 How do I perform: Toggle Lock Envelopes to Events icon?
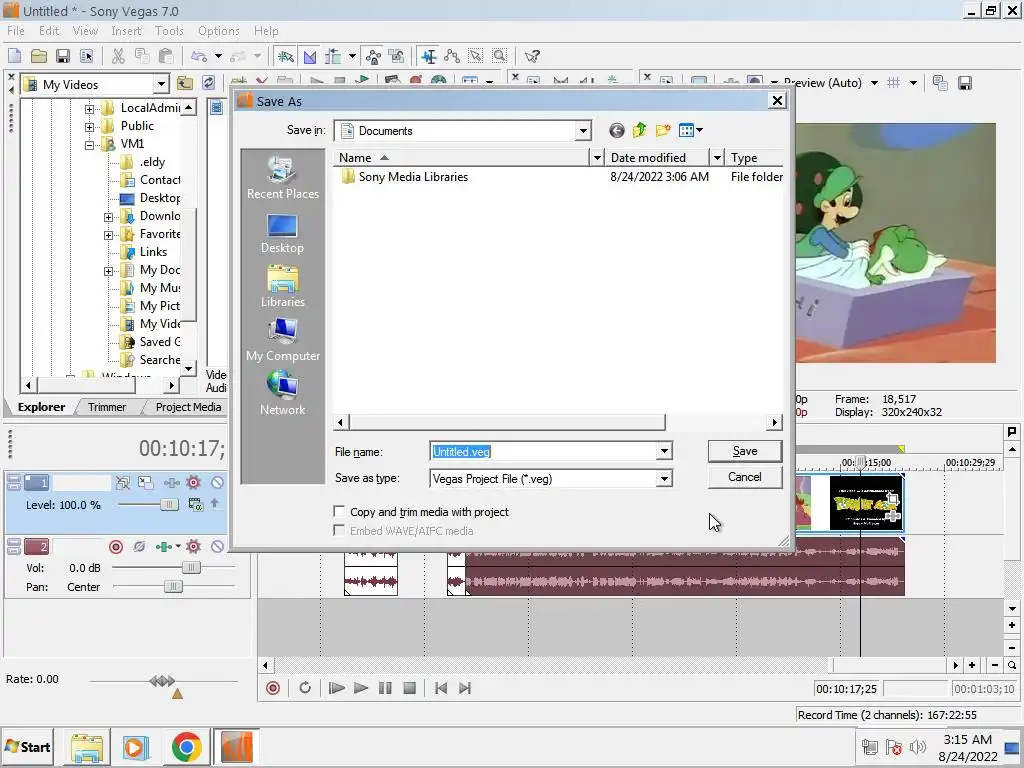coord(373,56)
